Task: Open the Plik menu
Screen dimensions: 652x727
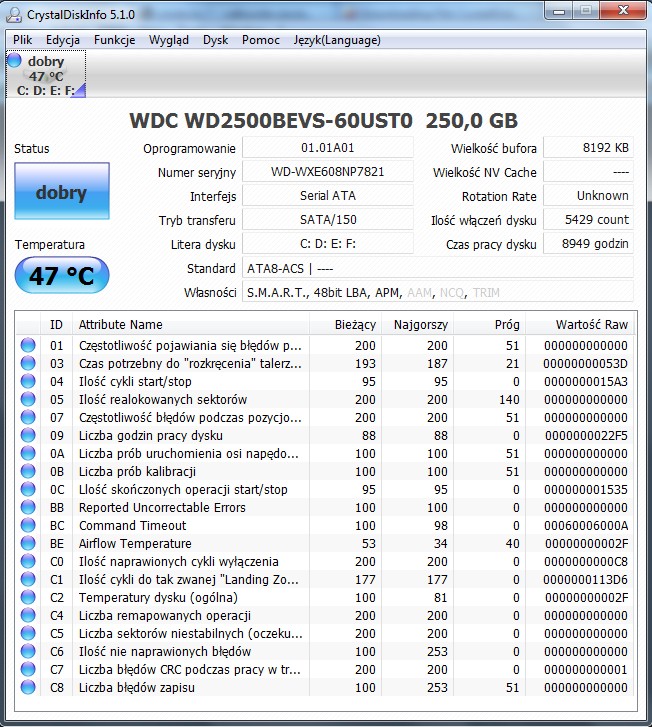Action: pos(23,40)
